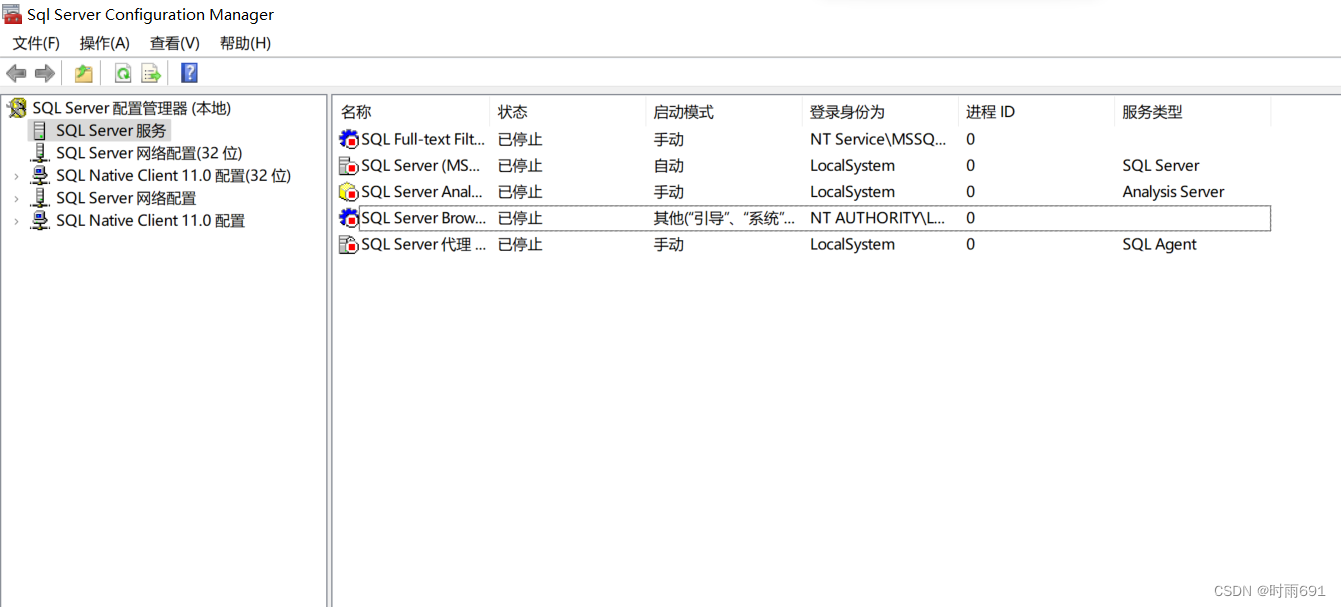Click the SQL Native Client 11.0 配置(32 位) icon
Viewport: 1341px width, 607px height.
pyautogui.click(x=40, y=175)
